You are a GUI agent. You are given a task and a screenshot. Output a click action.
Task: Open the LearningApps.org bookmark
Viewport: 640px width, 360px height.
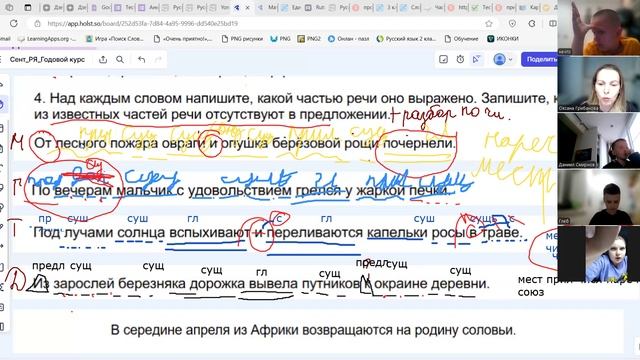[47, 39]
